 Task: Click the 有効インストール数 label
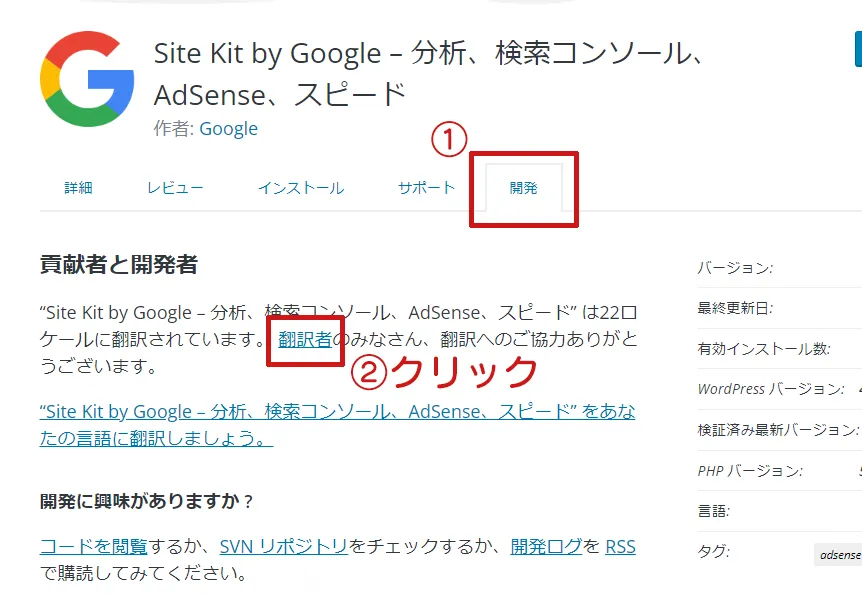pos(764,349)
